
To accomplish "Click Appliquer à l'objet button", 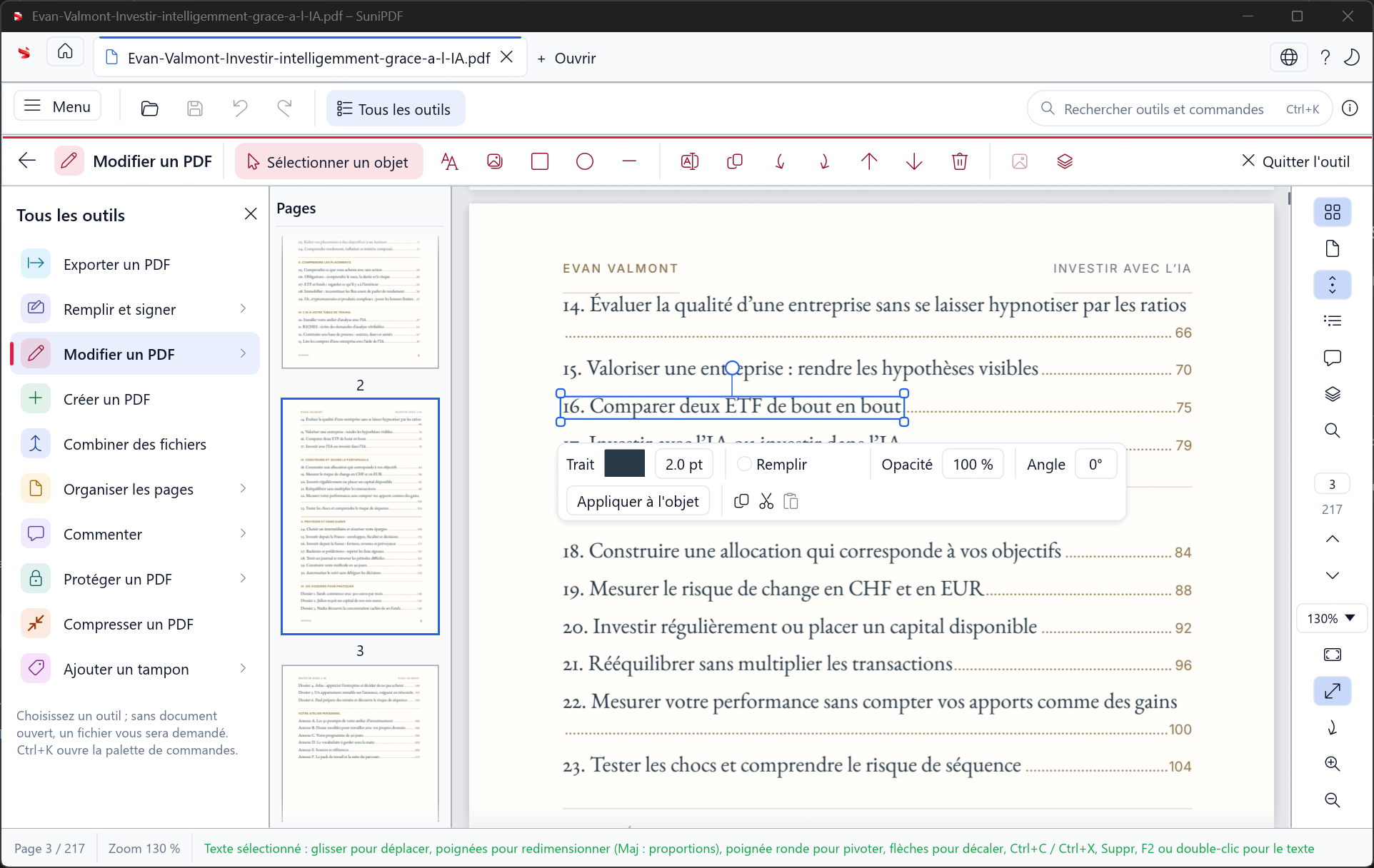I will coord(638,502).
